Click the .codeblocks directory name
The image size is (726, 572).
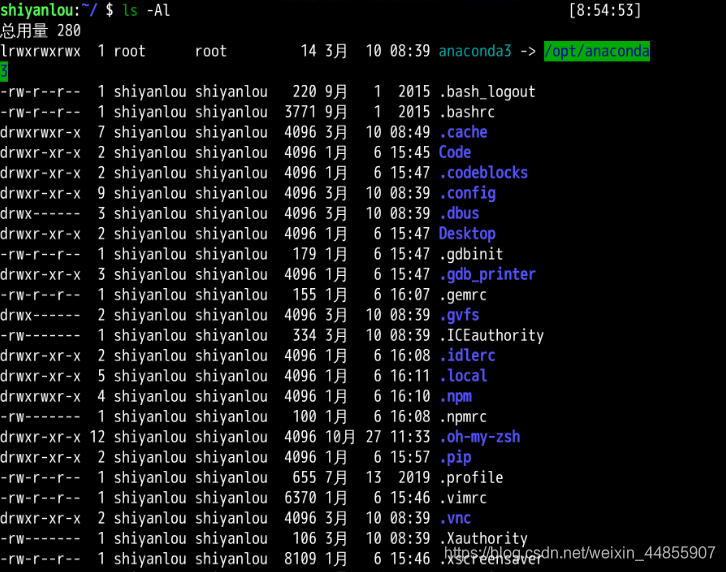tap(483, 173)
